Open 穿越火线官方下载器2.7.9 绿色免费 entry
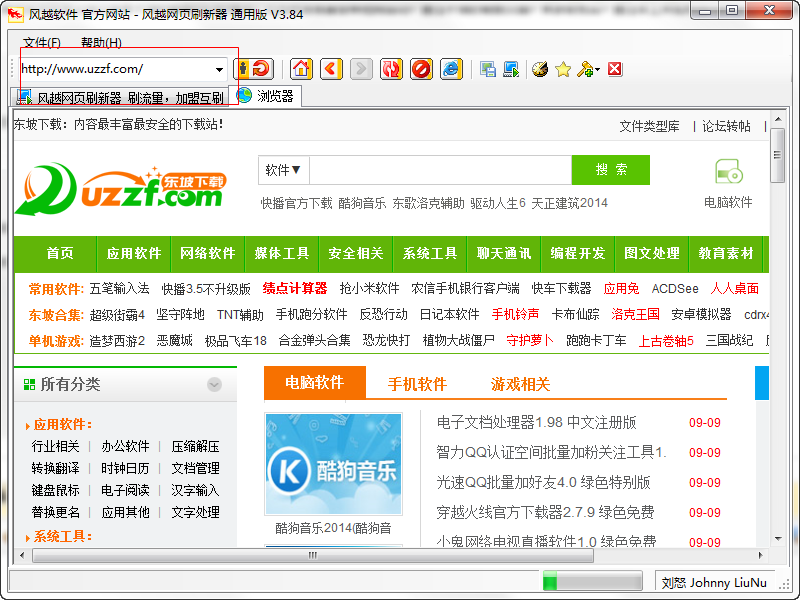This screenshot has width=800, height=600. tap(545, 512)
